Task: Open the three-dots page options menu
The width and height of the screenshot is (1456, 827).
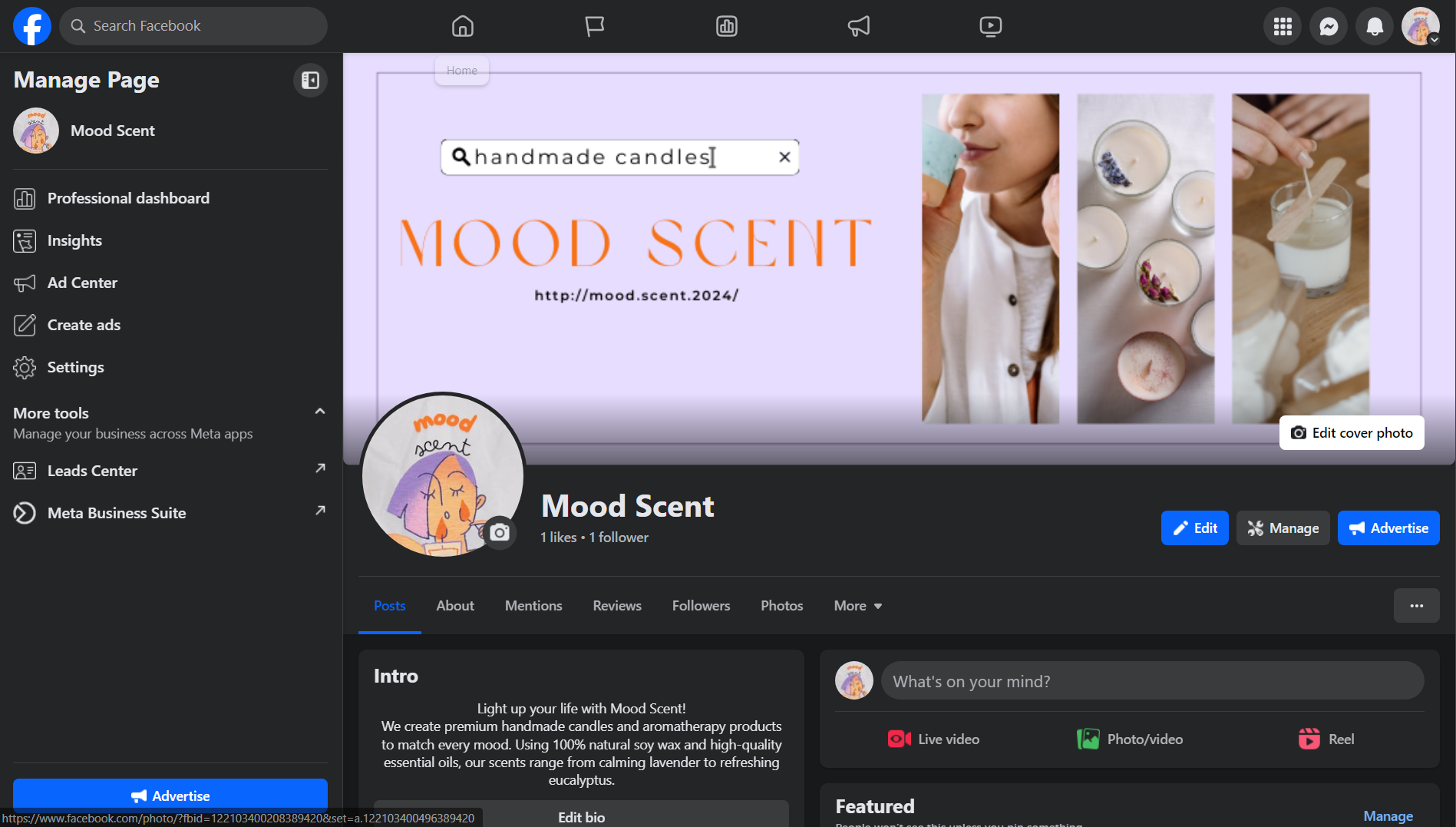Action: [1417, 606]
